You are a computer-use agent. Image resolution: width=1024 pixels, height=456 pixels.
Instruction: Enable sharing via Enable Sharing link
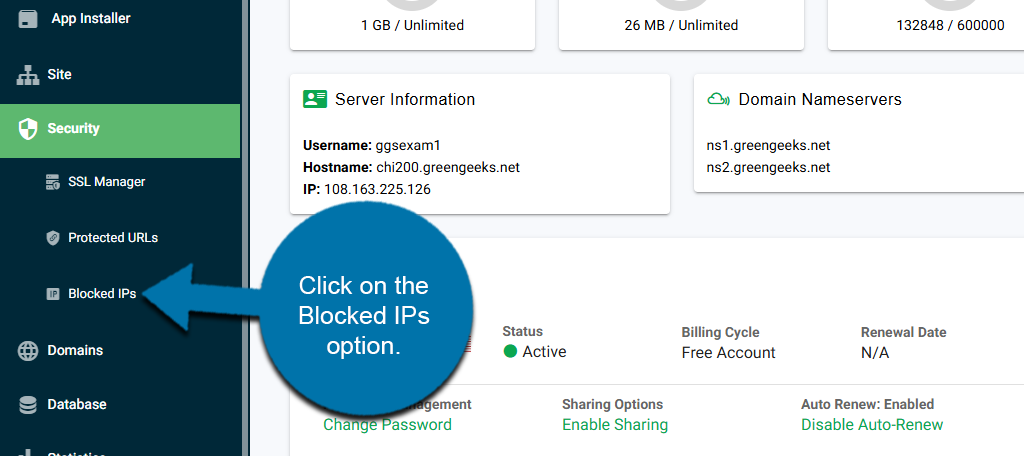(x=614, y=425)
